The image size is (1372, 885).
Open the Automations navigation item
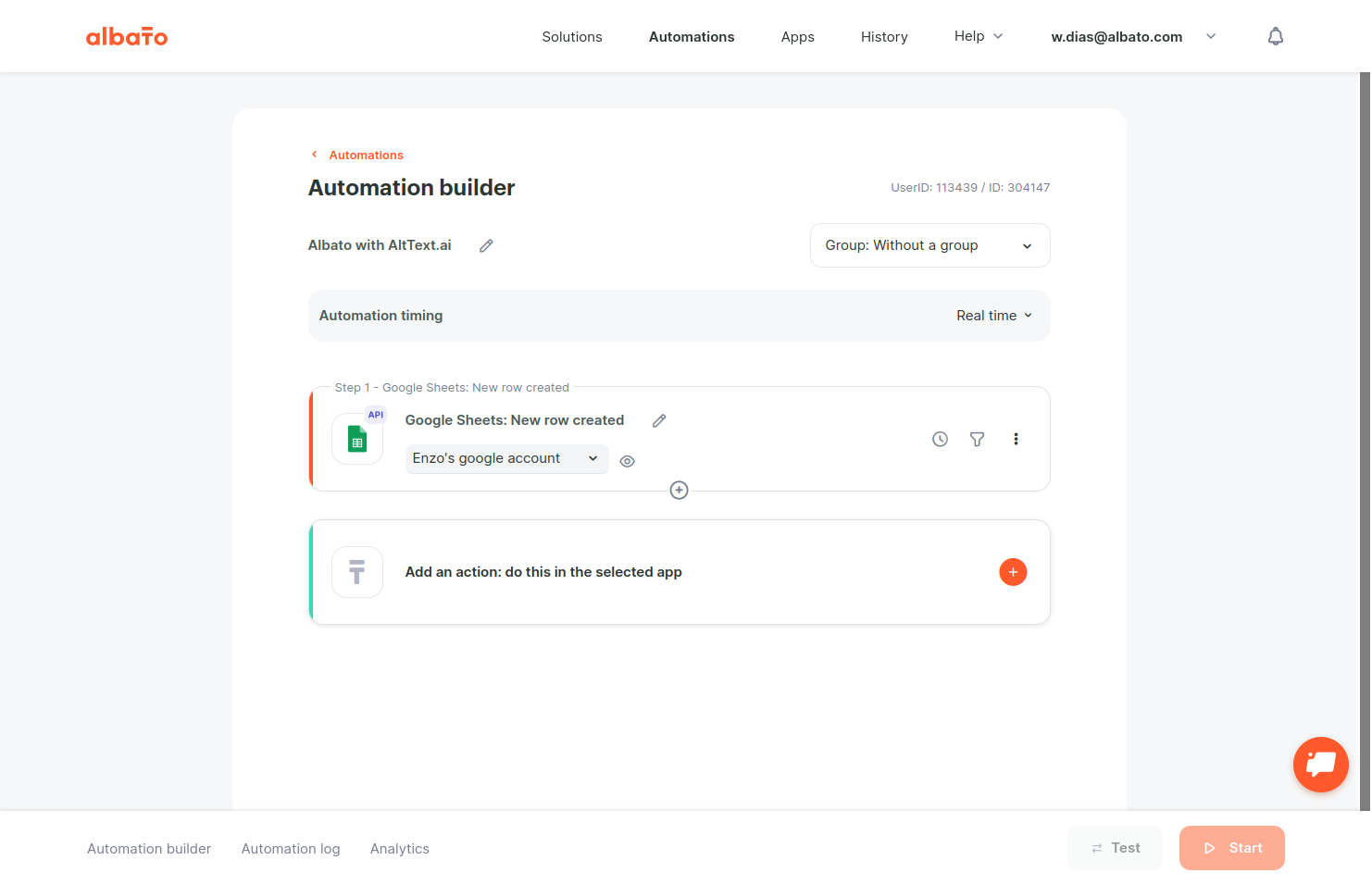tap(692, 37)
